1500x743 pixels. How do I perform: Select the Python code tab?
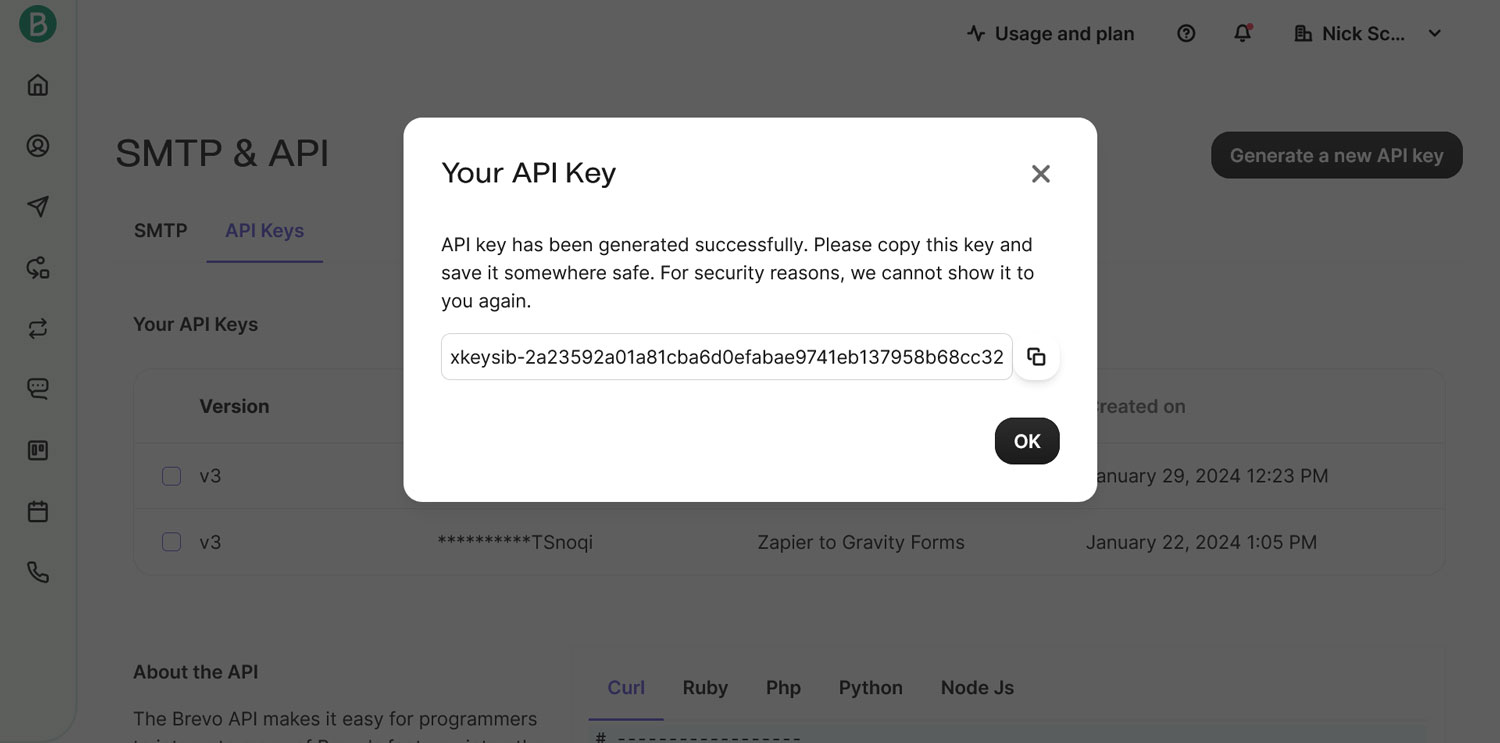(x=871, y=688)
